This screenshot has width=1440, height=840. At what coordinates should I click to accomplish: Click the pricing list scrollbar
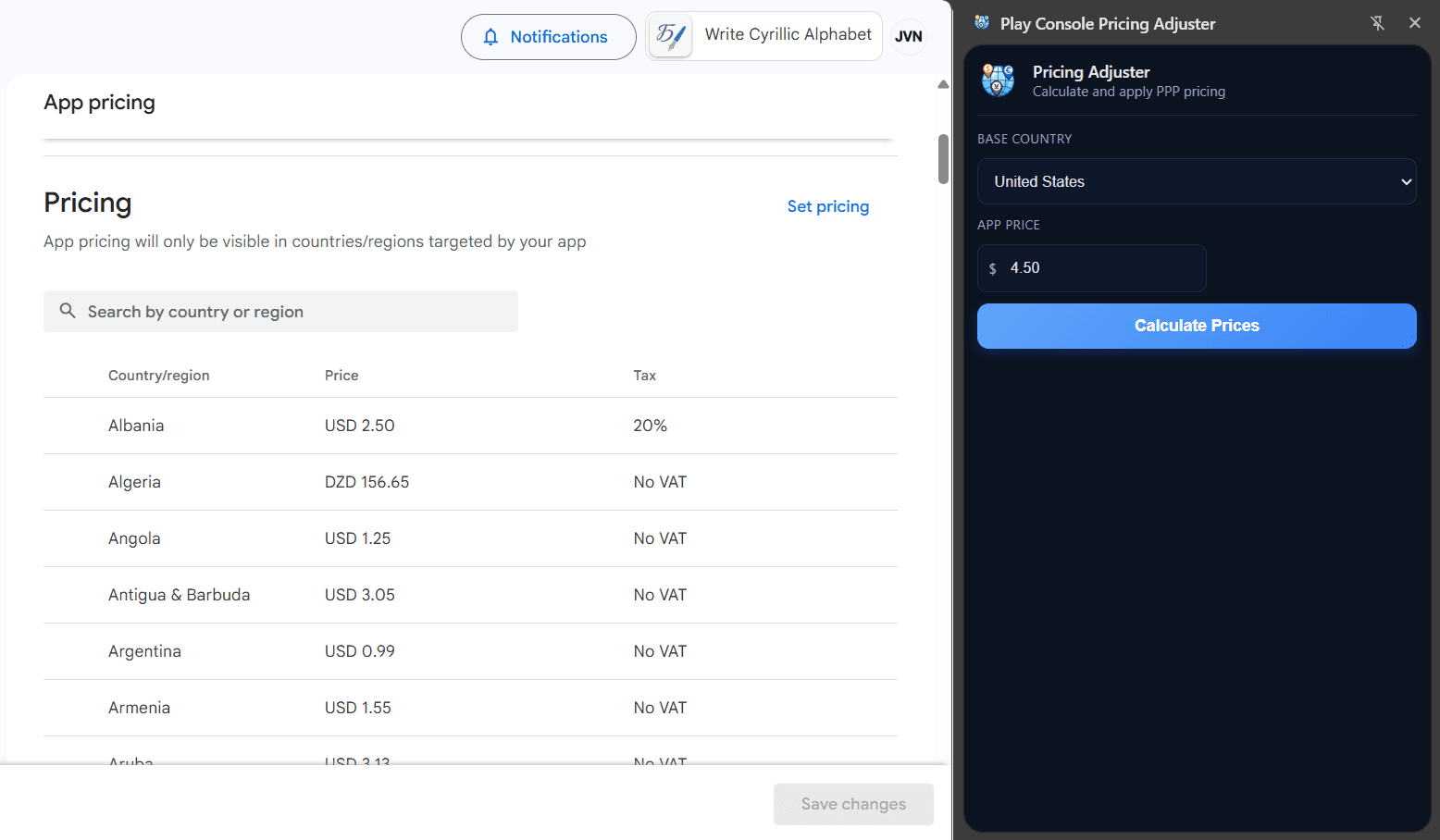click(942, 159)
